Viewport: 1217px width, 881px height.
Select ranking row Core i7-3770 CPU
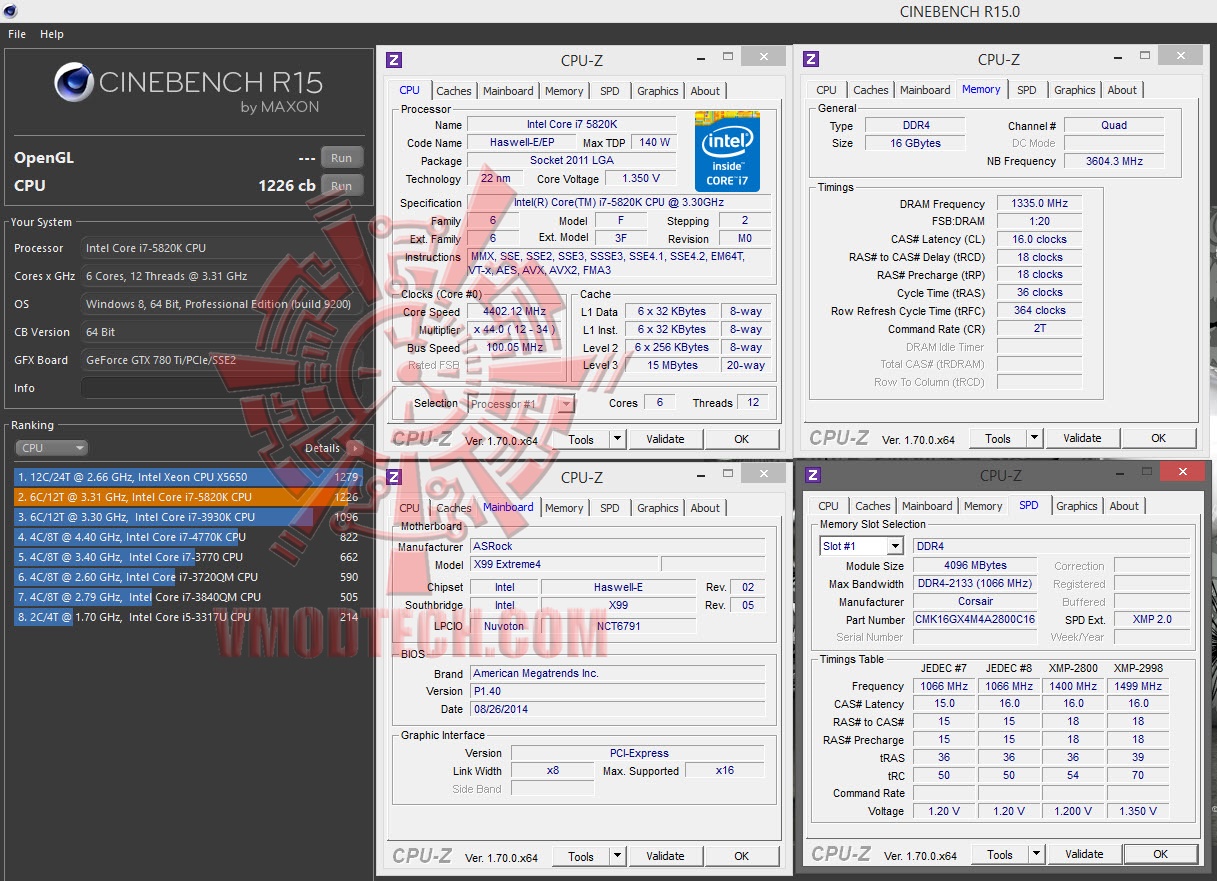tap(188, 557)
